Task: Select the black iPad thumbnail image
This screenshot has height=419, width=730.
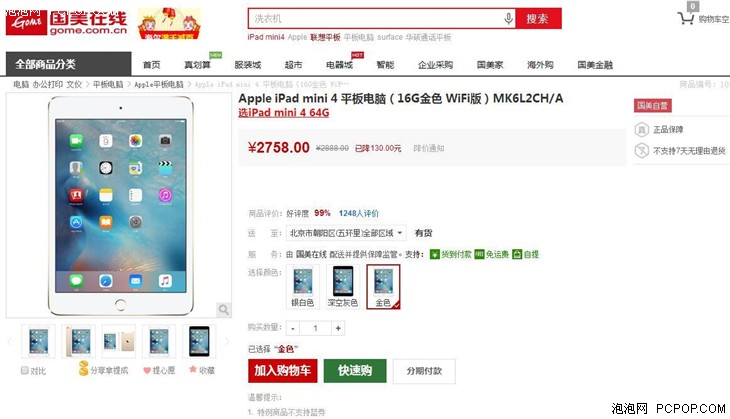Action: coord(199,341)
